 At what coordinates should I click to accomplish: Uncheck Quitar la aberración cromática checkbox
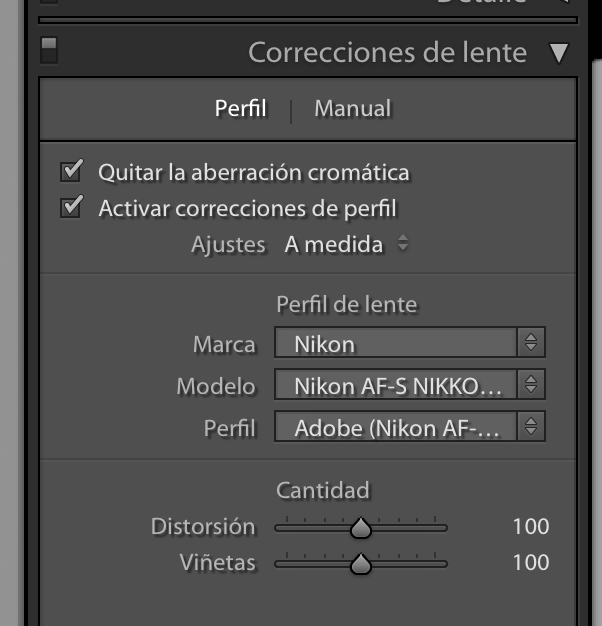click(71, 171)
